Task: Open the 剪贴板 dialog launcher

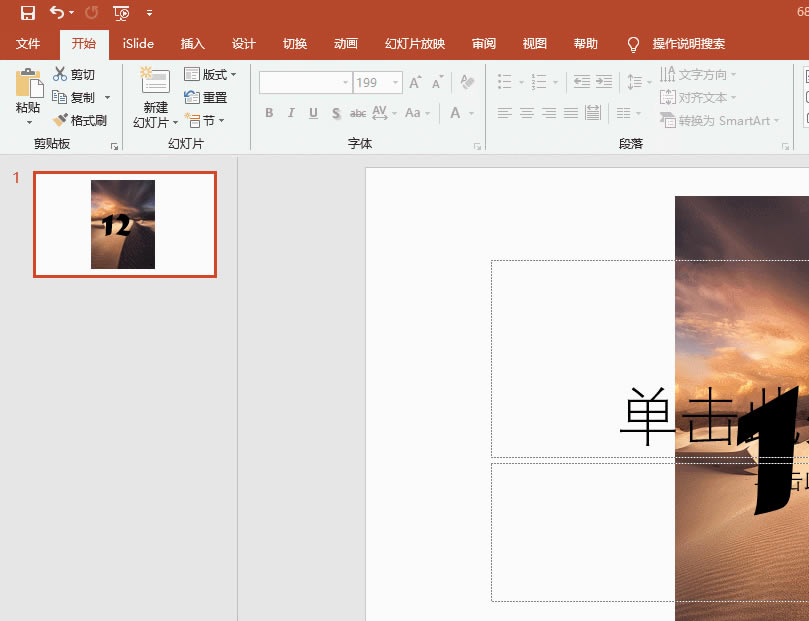Action: click(114, 146)
